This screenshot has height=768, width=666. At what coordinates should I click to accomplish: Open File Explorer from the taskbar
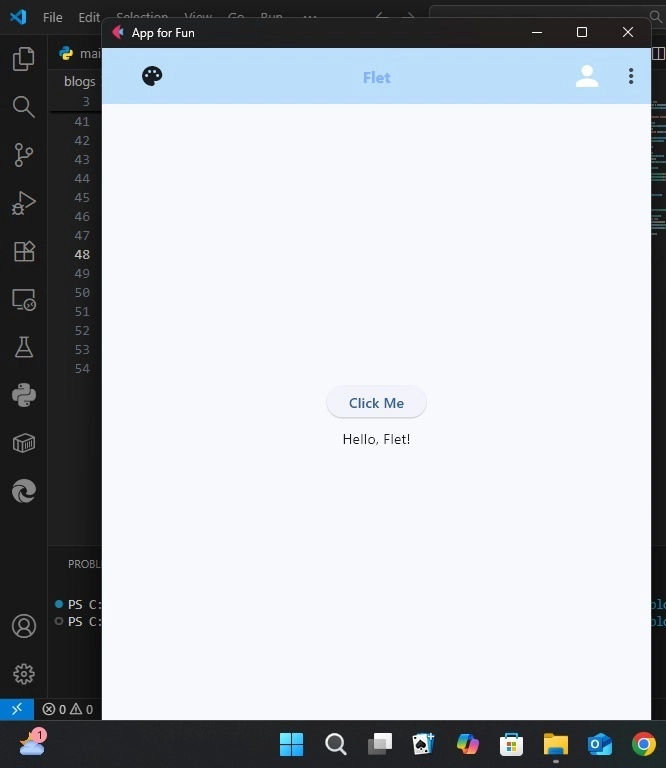click(556, 744)
